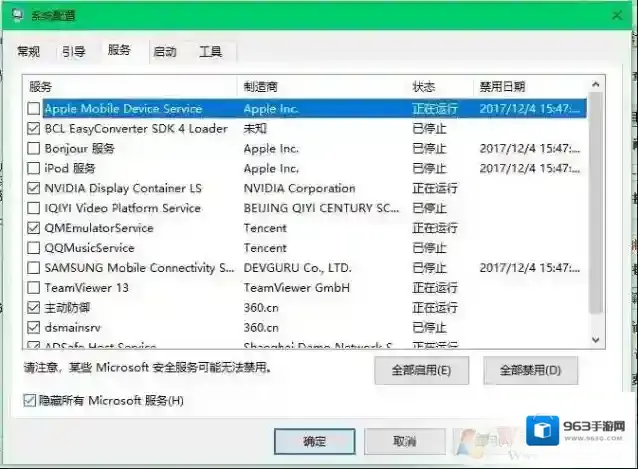
Task: Check the iPod 服务 checkbox
Action: [x=33, y=168]
